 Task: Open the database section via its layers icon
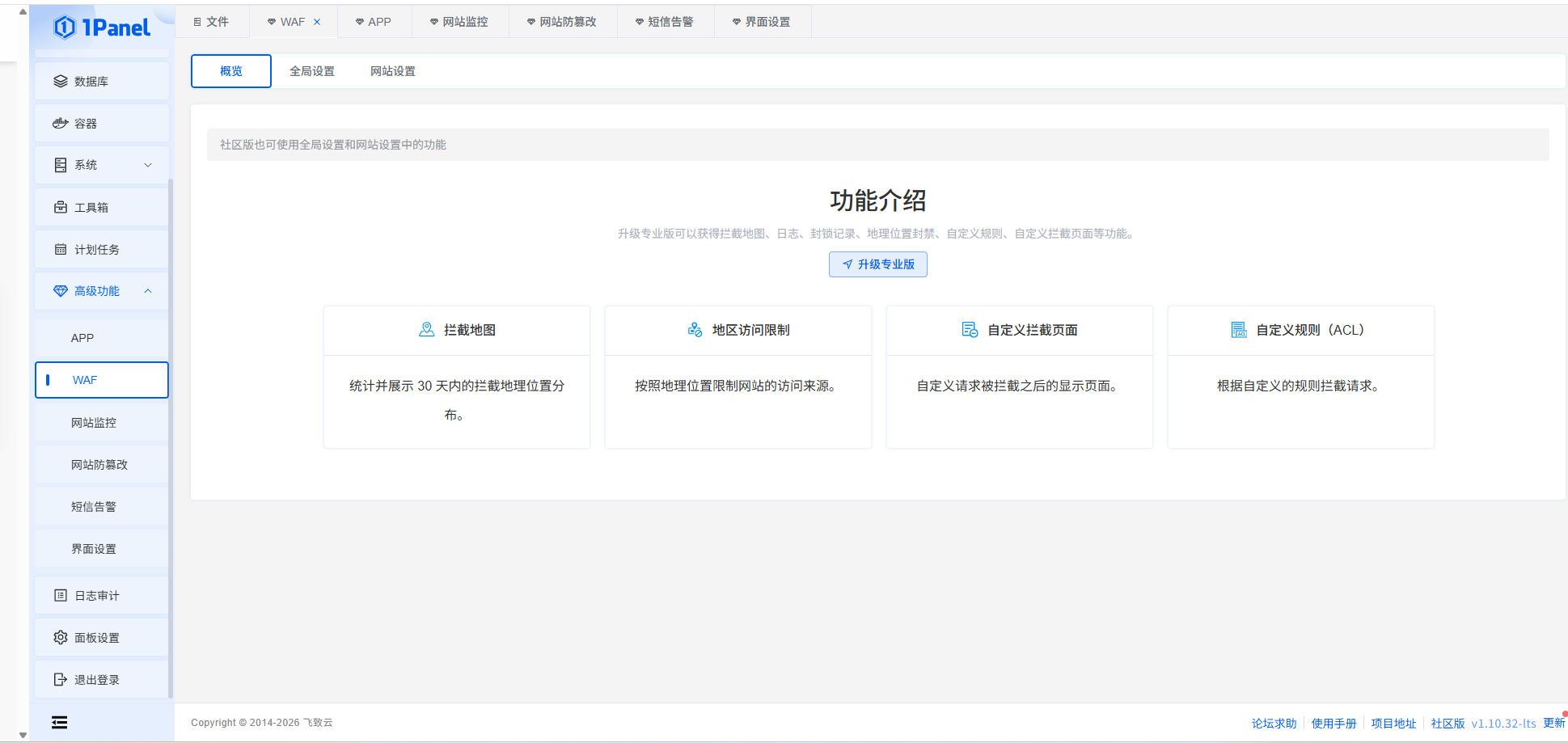pos(61,82)
